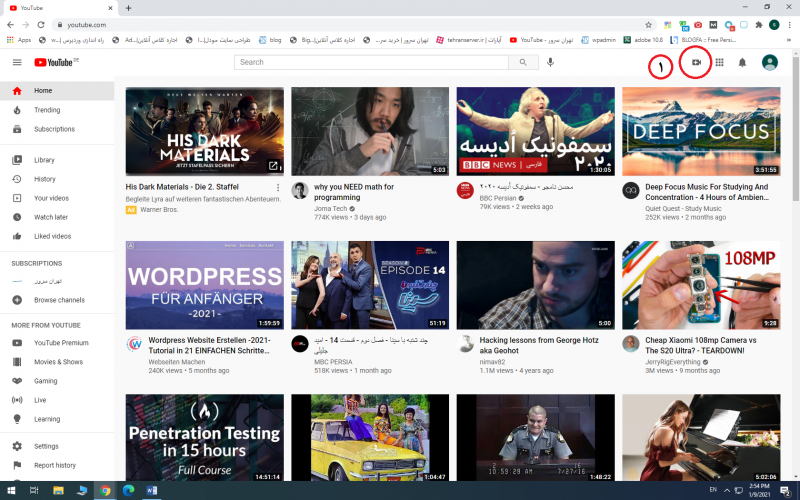The height and width of the screenshot is (500, 800).
Task: Open the account avatar menu
Action: coord(769,62)
